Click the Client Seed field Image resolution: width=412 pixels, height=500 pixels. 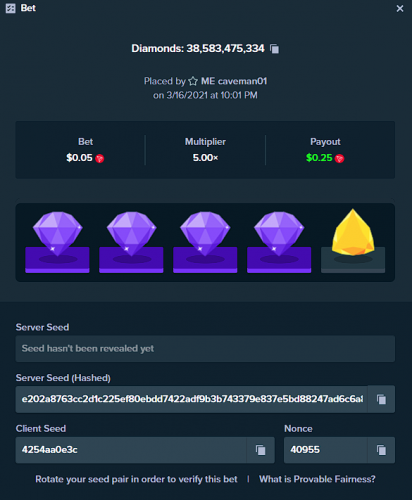click(x=131, y=450)
